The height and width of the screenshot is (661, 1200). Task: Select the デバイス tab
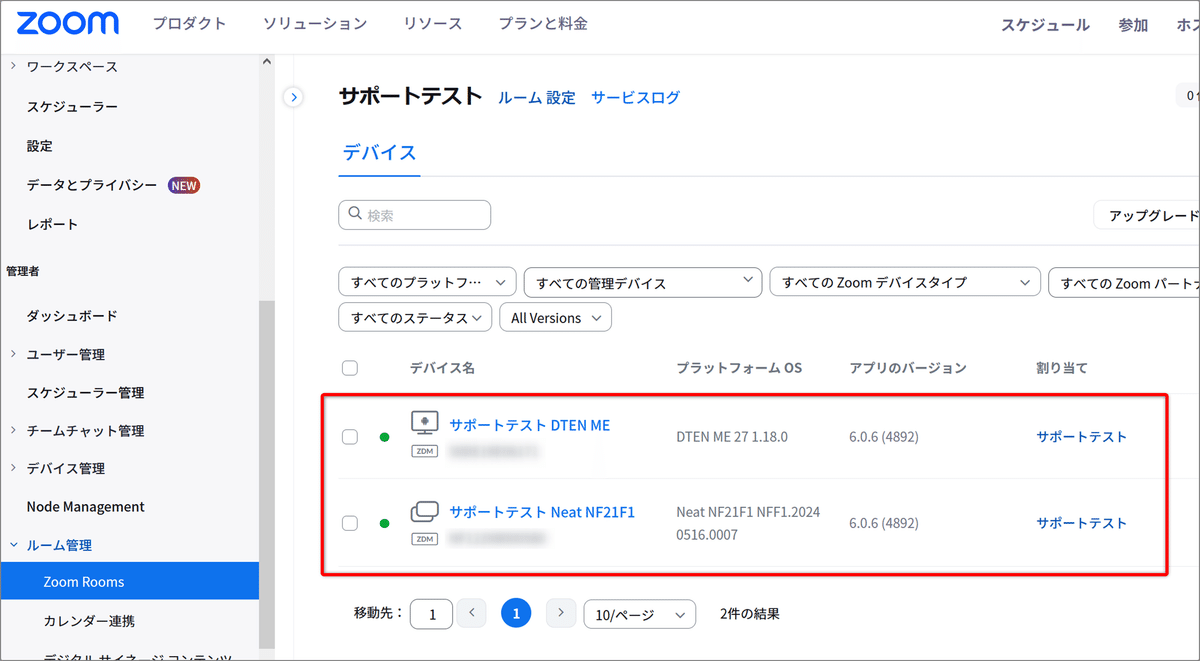379,153
